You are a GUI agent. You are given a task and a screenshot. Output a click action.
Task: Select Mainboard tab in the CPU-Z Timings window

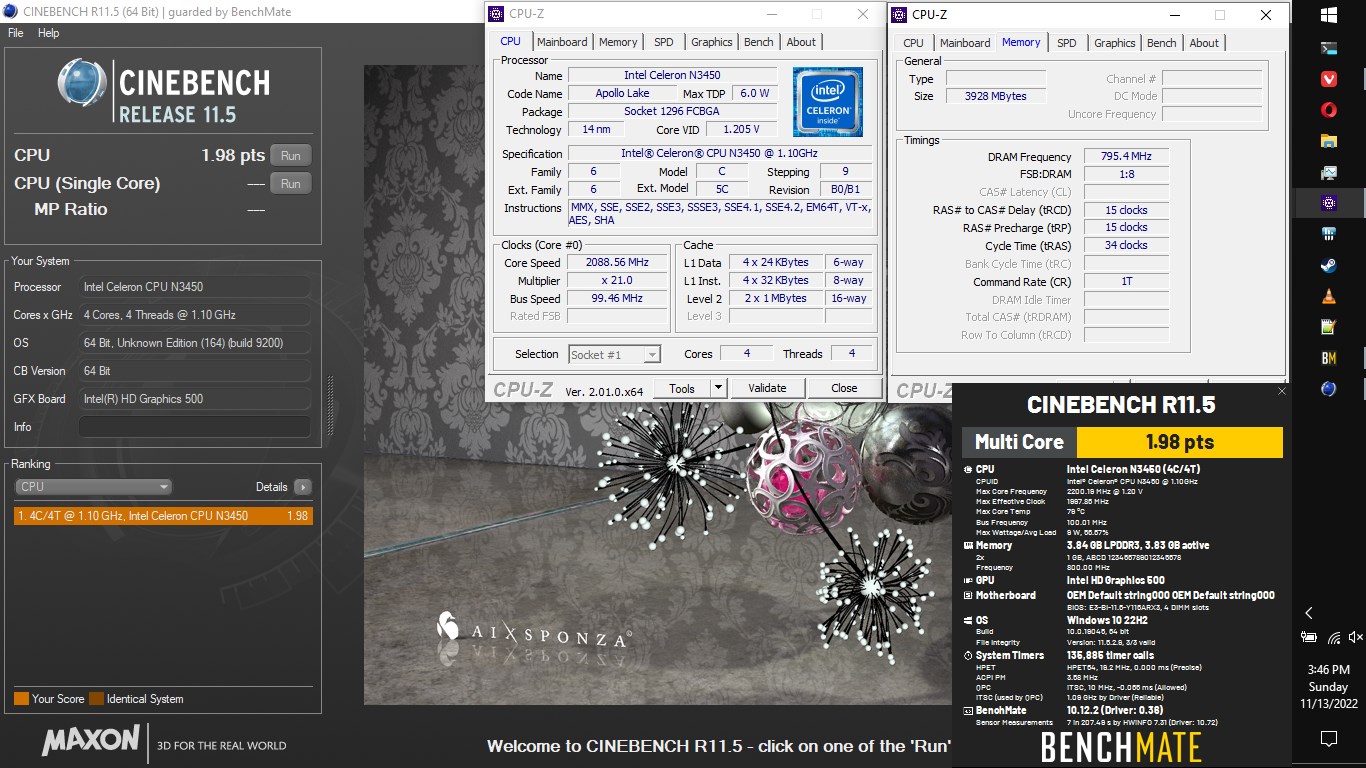pyautogui.click(x=966, y=43)
